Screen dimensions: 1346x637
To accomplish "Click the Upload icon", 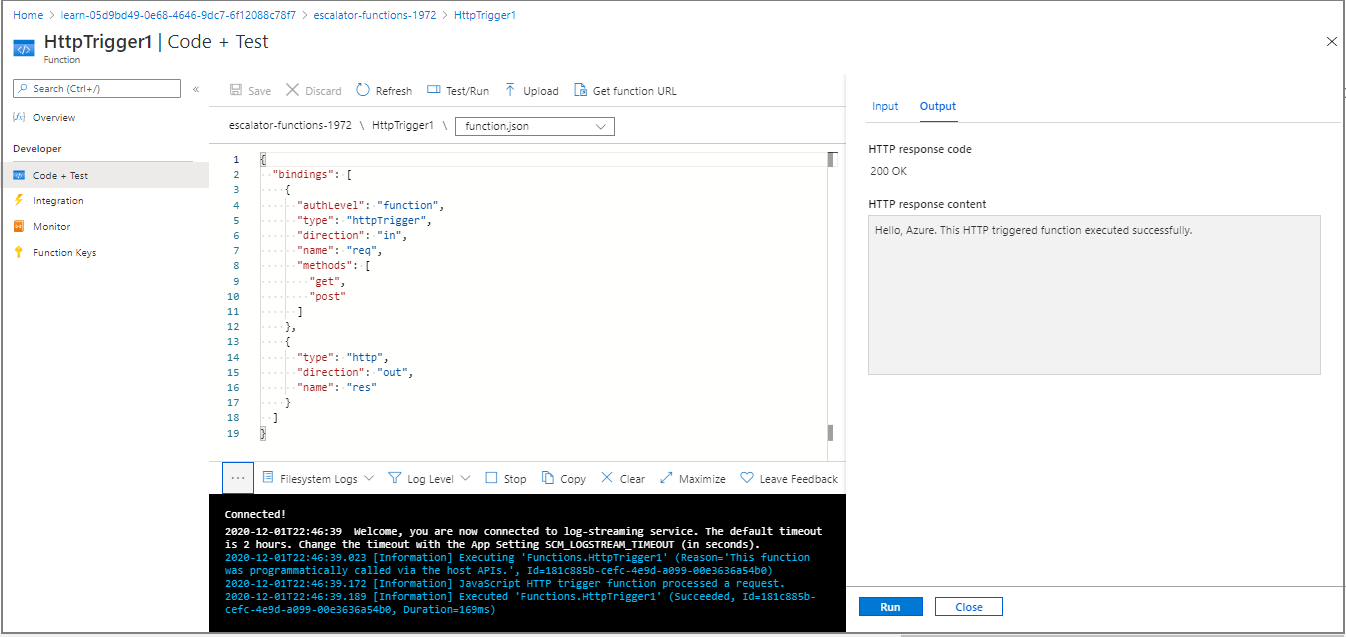I will coord(531,90).
